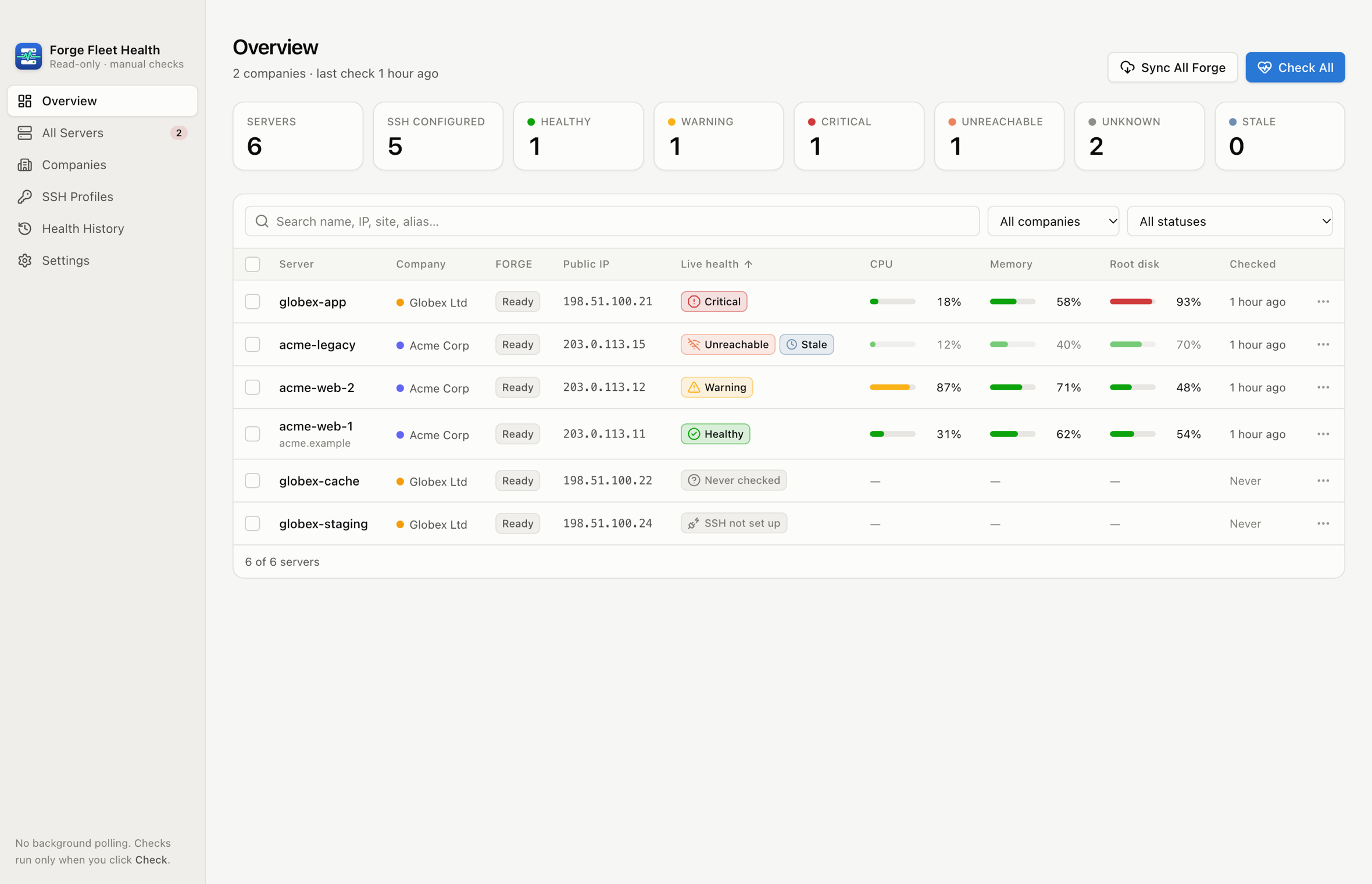Viewport: 1372px width, 884px height.
Task: Open the more menu for globex-cache
Action: [x=1323, y=481]
